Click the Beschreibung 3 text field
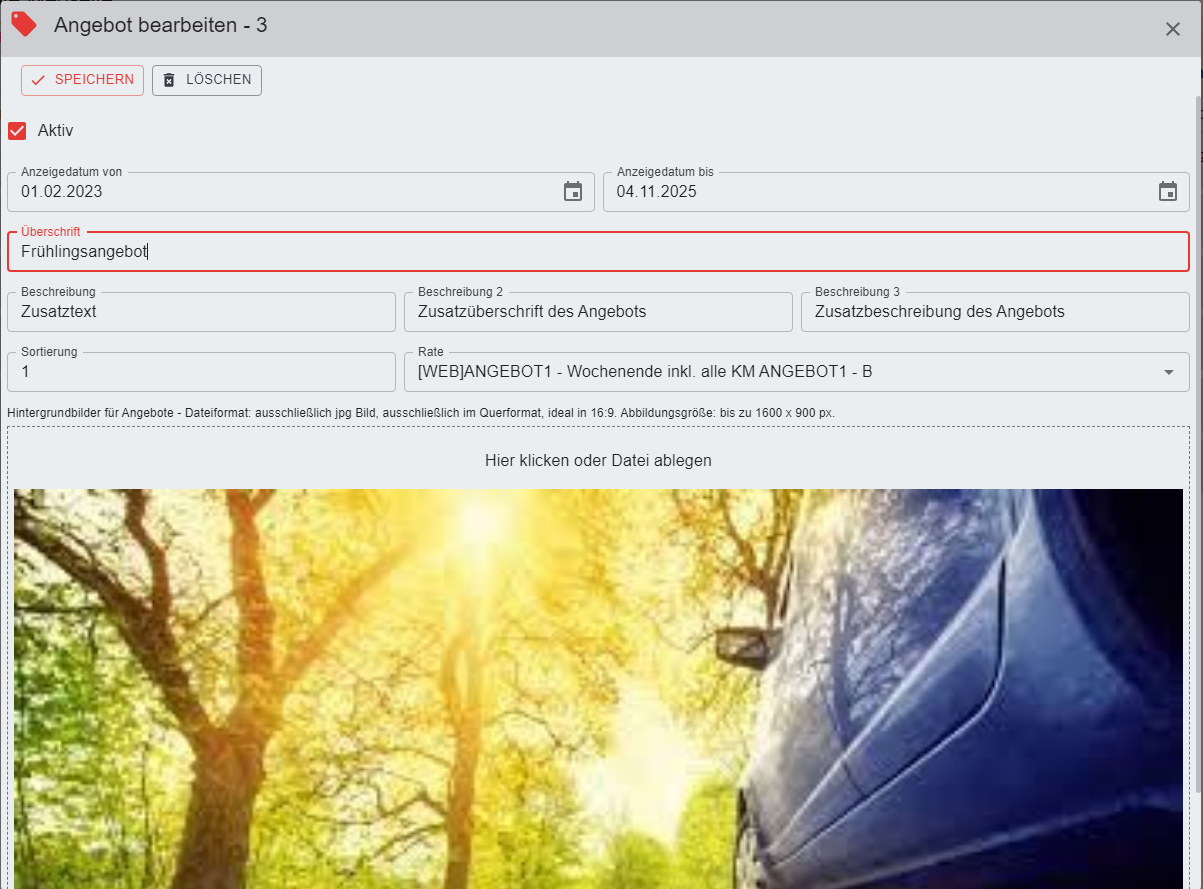 point(994,312)
